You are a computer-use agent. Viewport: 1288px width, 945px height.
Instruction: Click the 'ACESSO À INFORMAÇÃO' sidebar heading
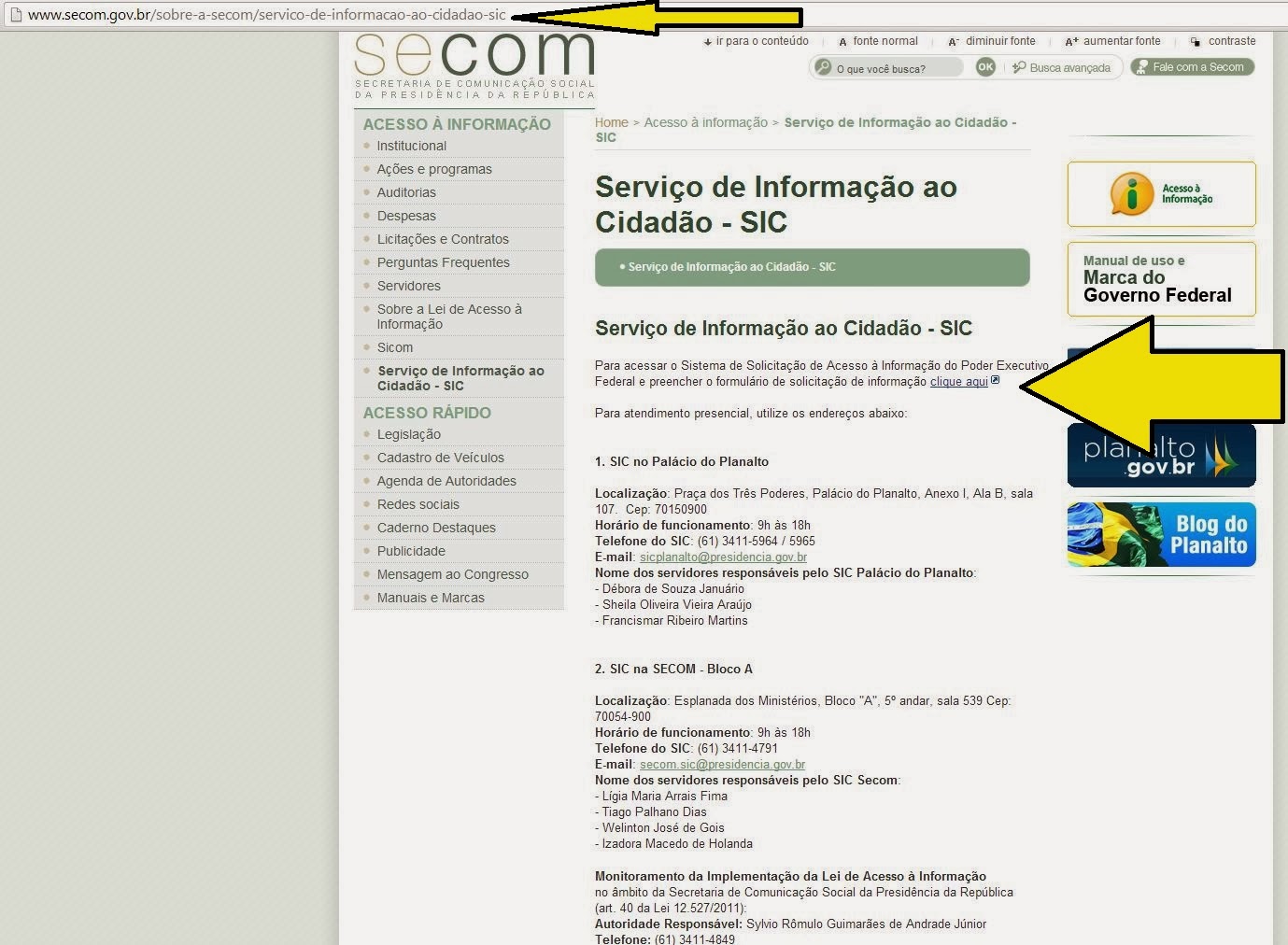point(457,124)
